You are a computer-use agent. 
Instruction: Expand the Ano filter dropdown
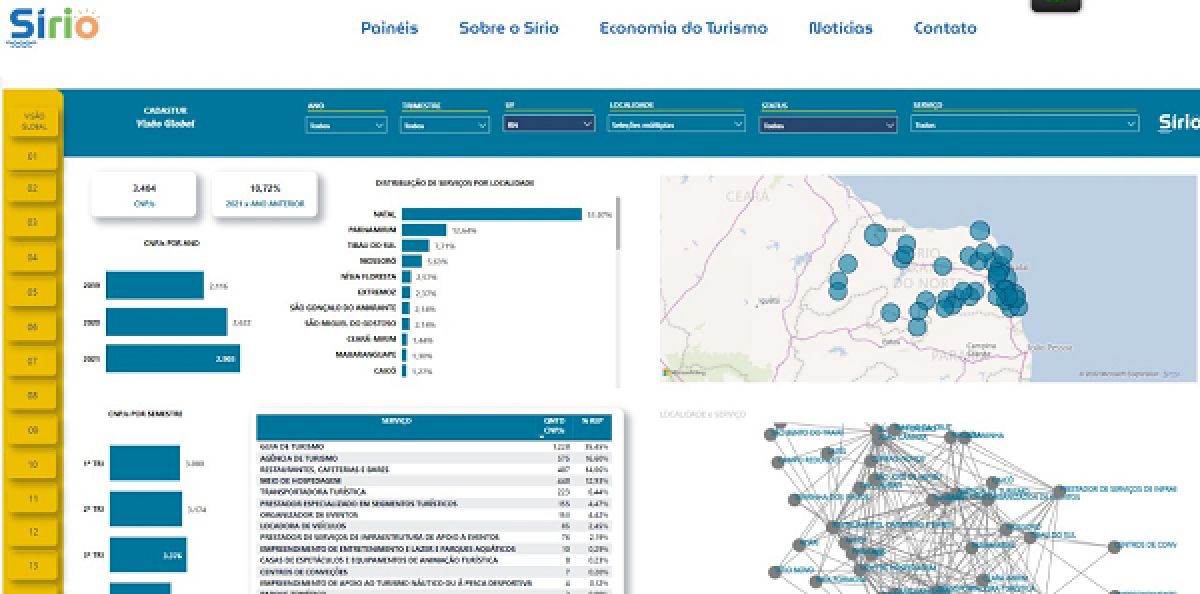[346, 125]
